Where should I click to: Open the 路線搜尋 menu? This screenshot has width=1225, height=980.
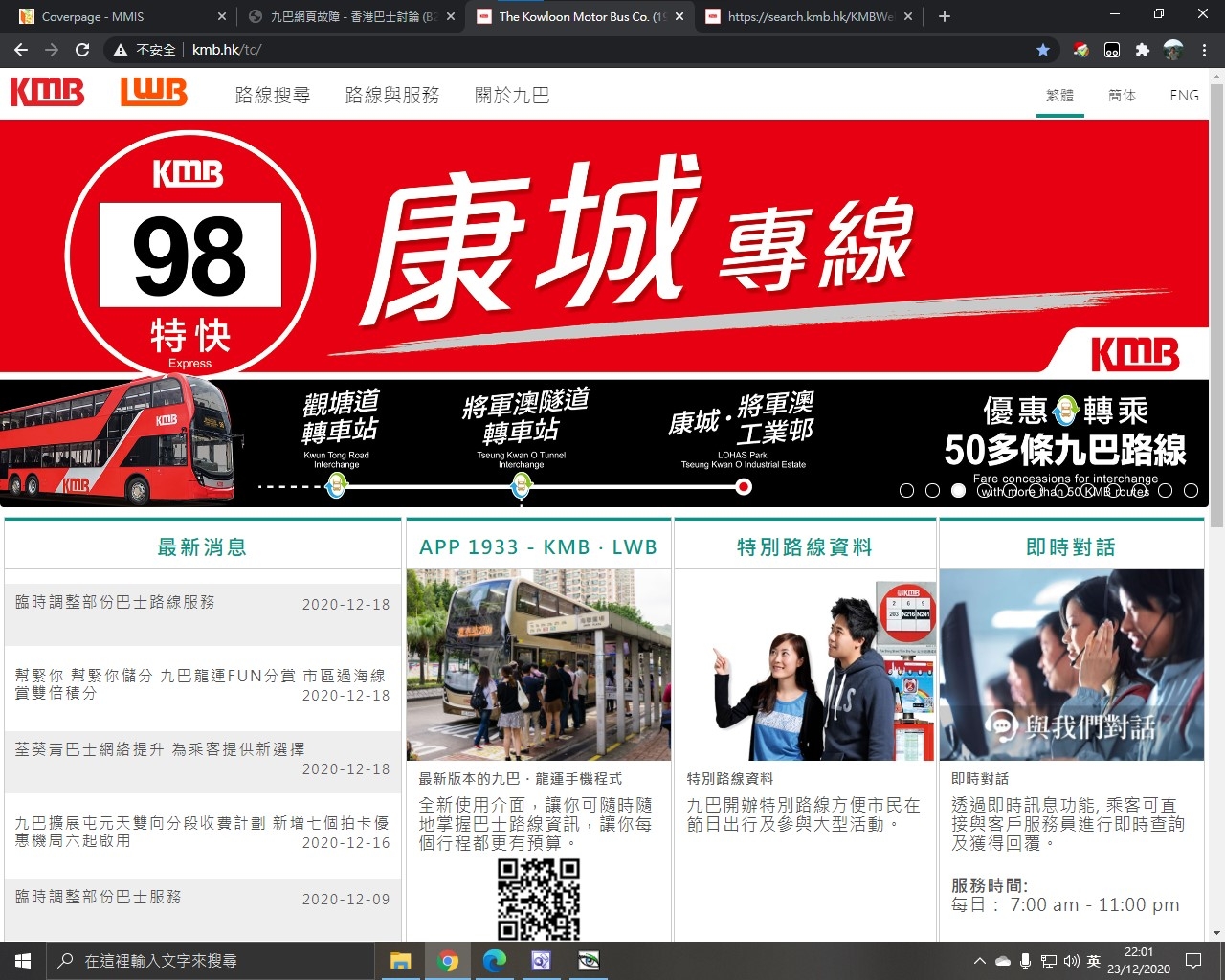click(273, 95)
